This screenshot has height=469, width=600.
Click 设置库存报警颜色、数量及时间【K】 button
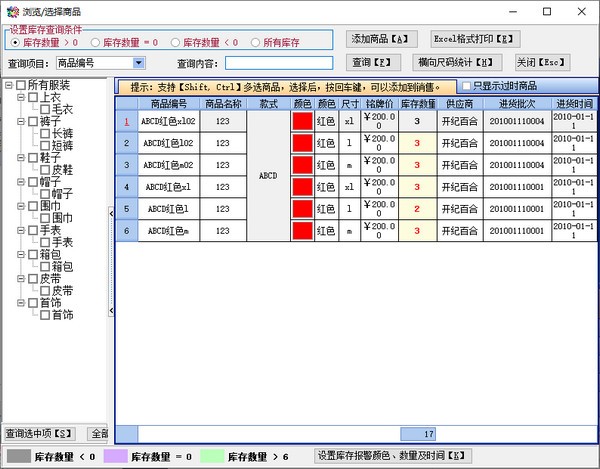[x=393, y=456]
